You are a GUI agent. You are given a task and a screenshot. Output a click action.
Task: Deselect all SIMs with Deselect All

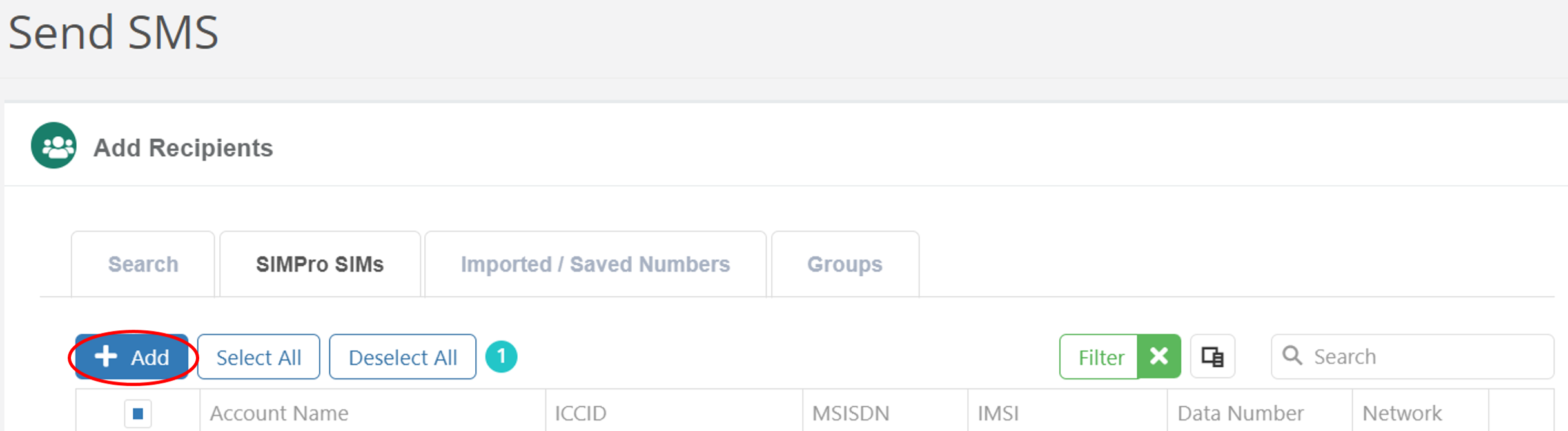(x=402, y=356)
